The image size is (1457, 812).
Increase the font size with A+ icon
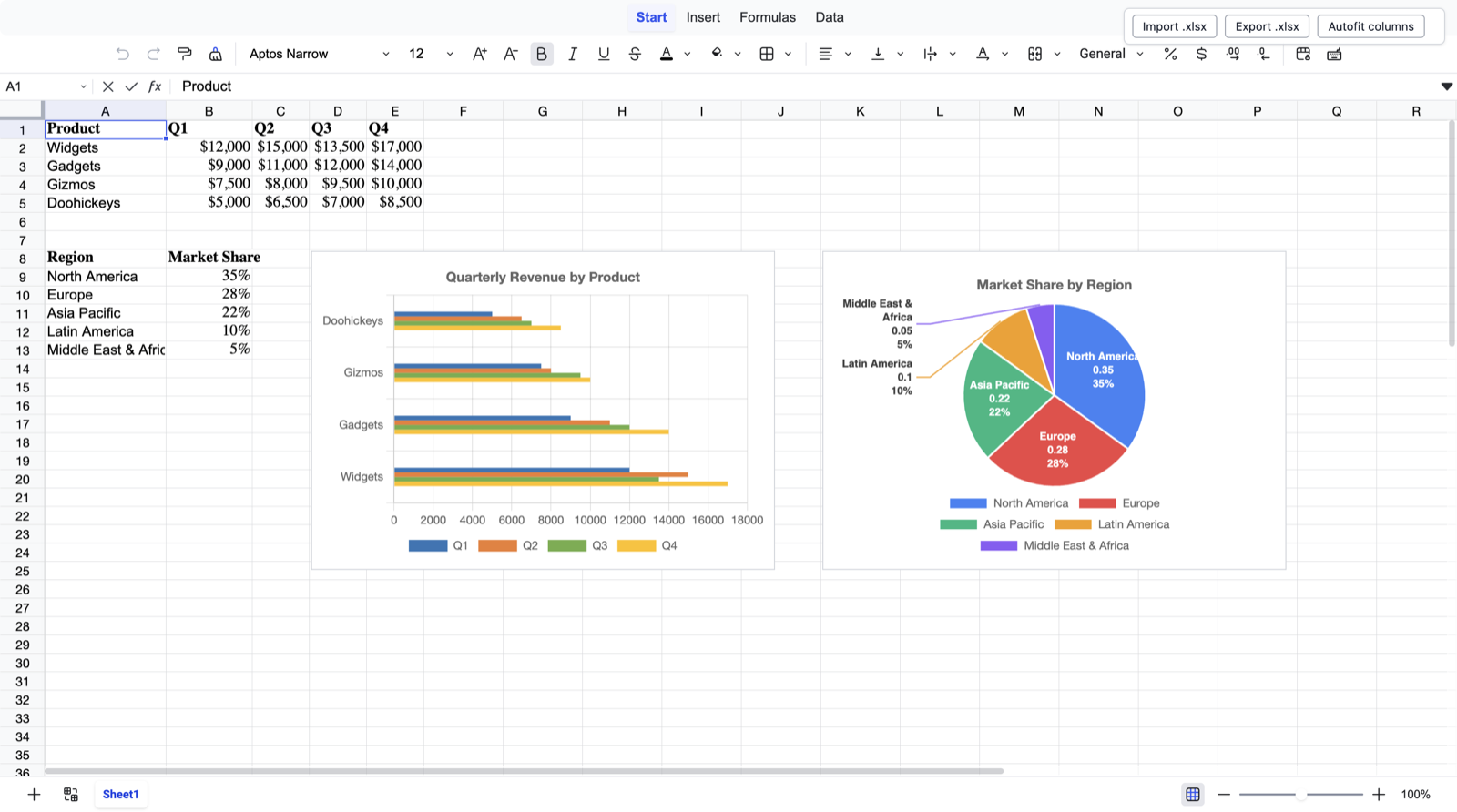coord(480,54)
